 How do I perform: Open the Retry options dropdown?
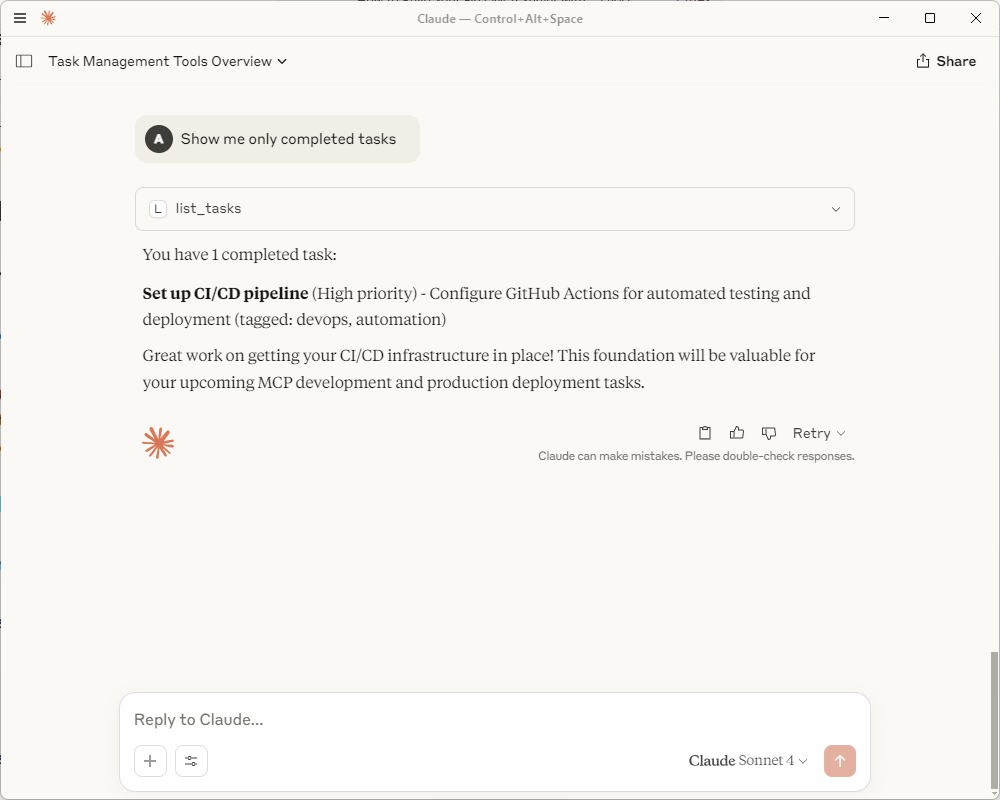click(819, 433)
